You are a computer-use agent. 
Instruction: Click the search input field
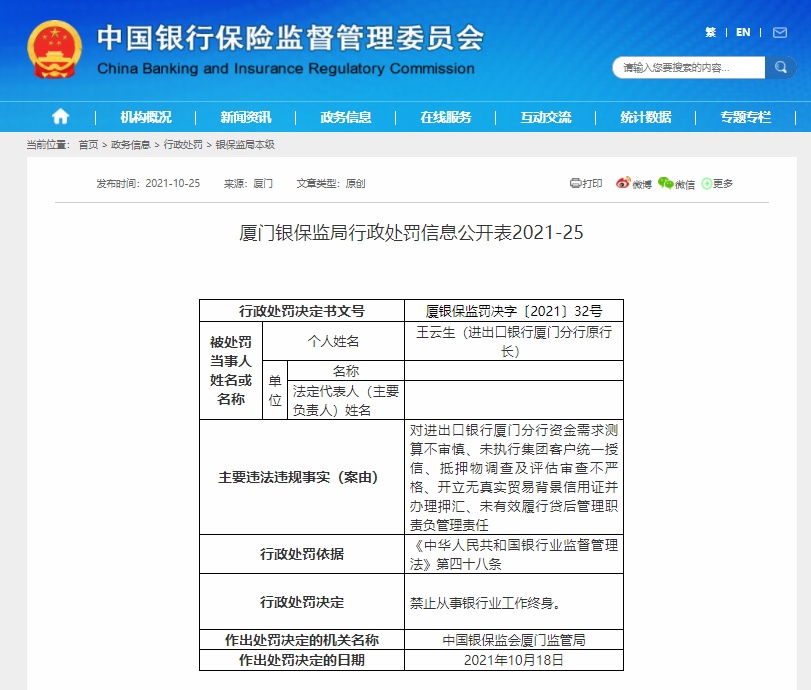684,67
